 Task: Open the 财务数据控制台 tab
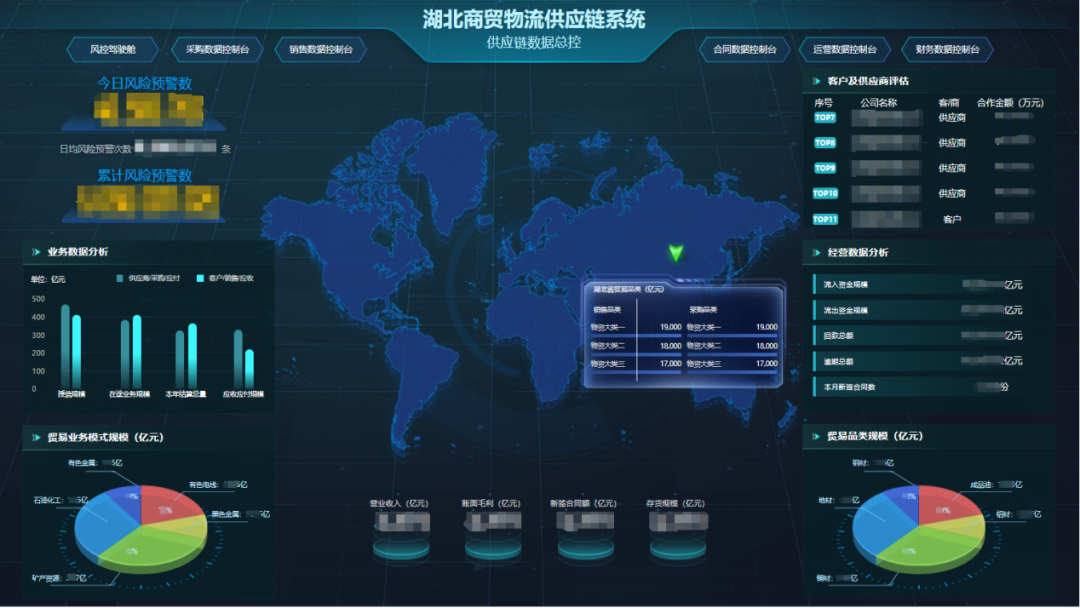pos(947,49)
